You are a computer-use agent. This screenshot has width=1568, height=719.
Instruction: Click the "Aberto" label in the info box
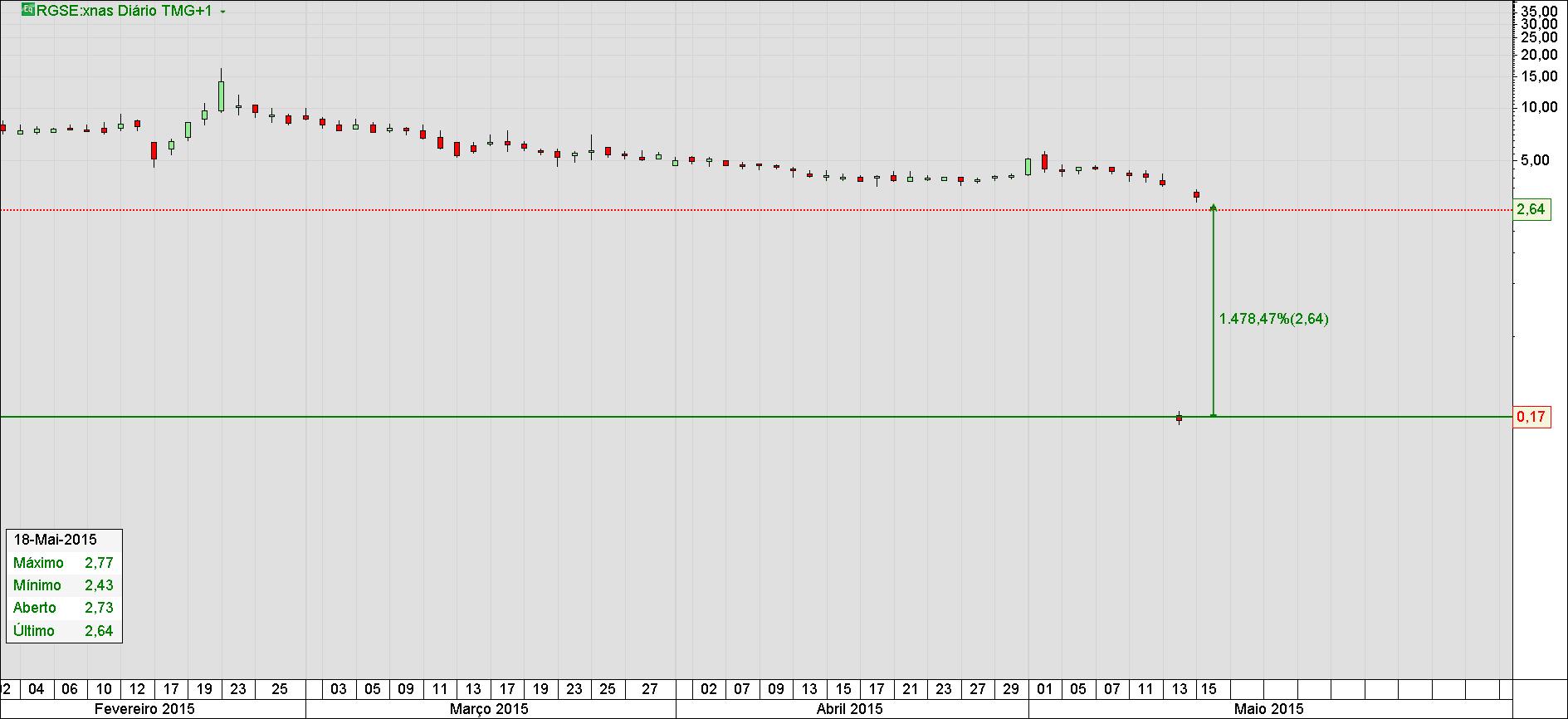(x=35, y=608)
